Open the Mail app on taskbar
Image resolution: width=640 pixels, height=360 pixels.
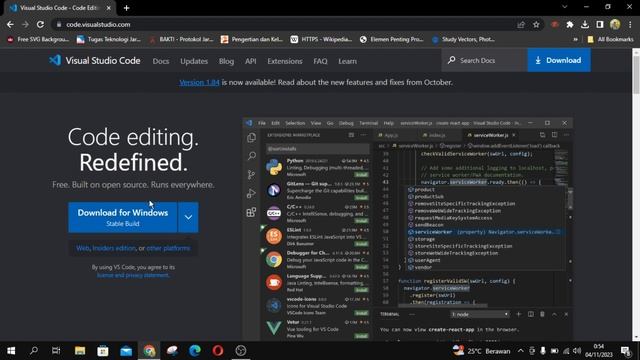click(126, 351)
